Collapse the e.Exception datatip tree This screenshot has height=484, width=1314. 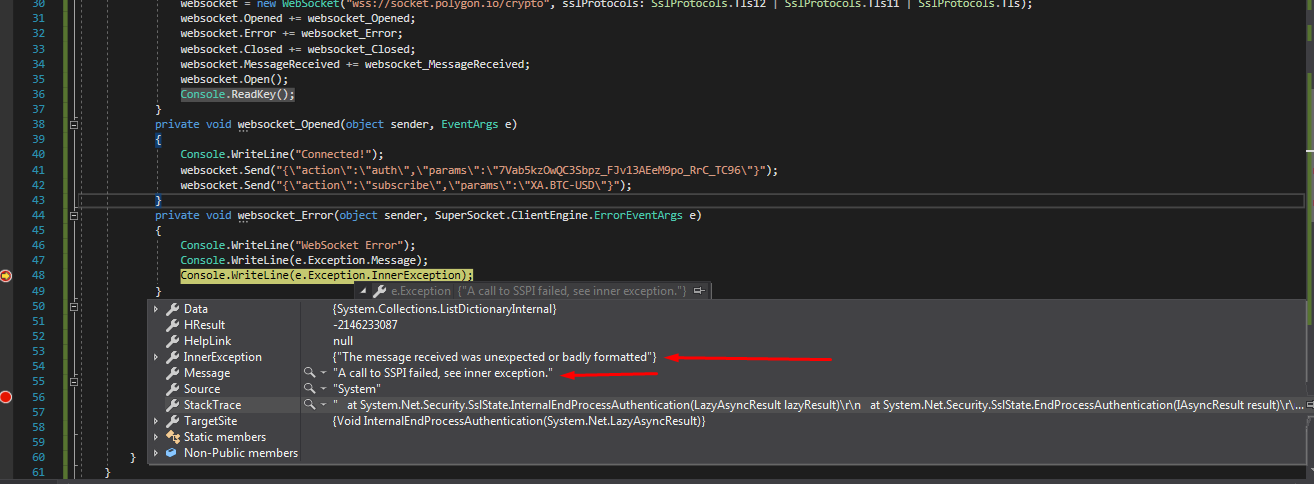tap(363, 290)
